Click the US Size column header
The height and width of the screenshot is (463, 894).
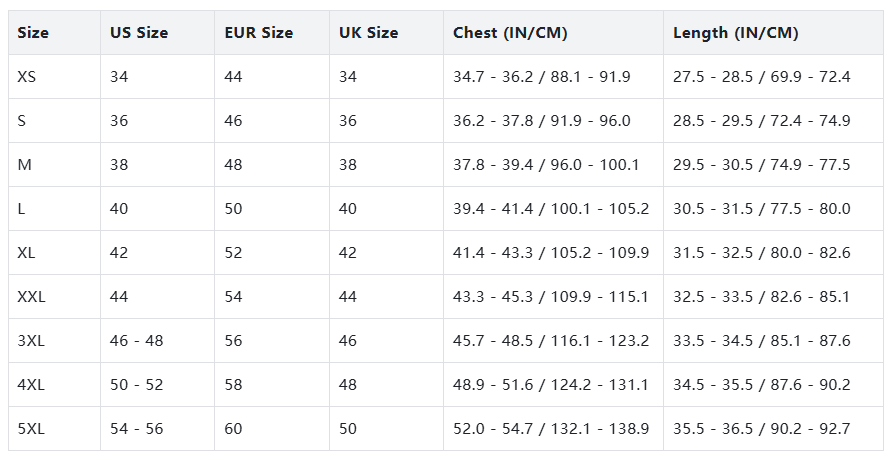[139, 33]
